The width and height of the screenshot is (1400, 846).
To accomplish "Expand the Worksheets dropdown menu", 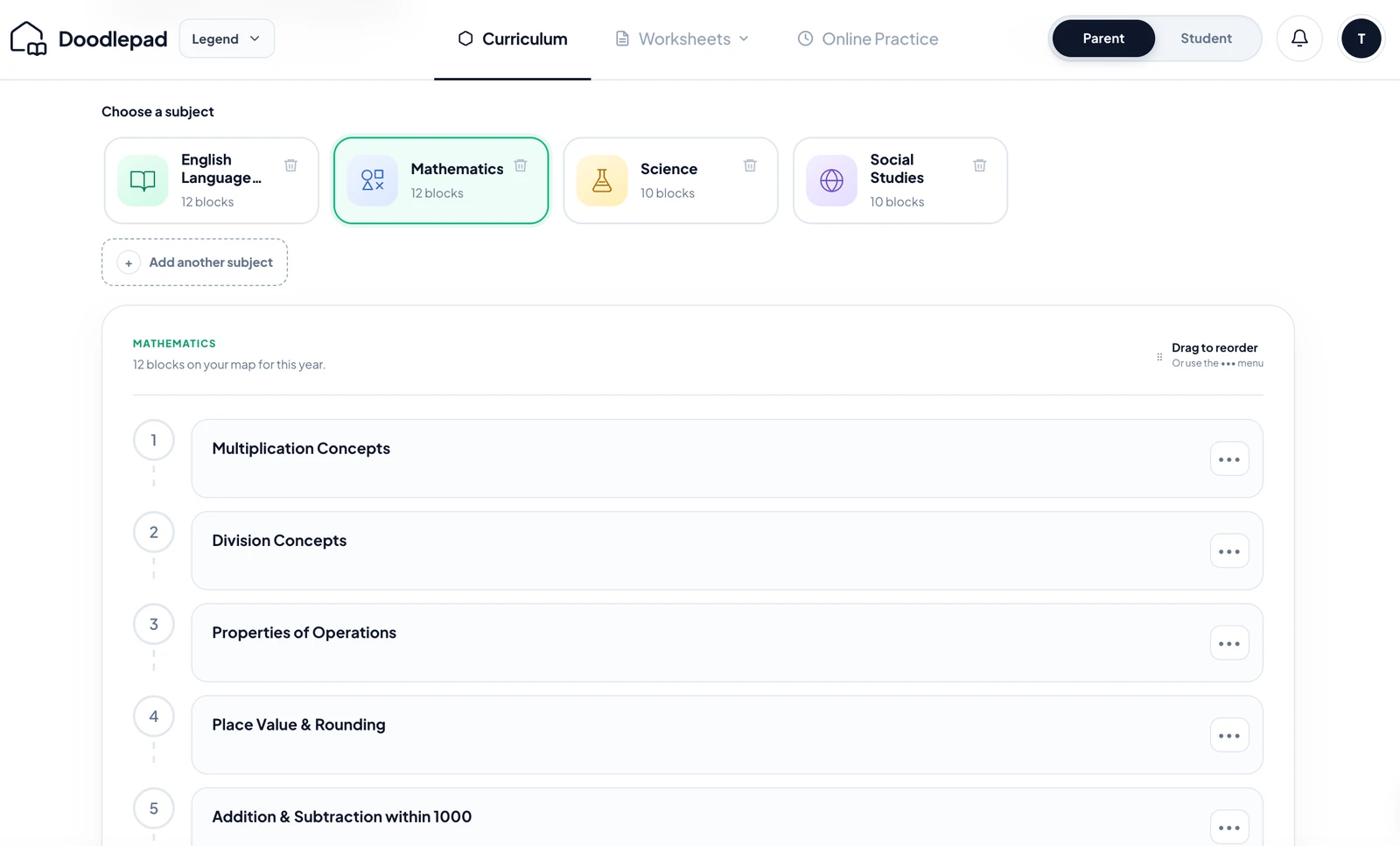I will 682,38.
